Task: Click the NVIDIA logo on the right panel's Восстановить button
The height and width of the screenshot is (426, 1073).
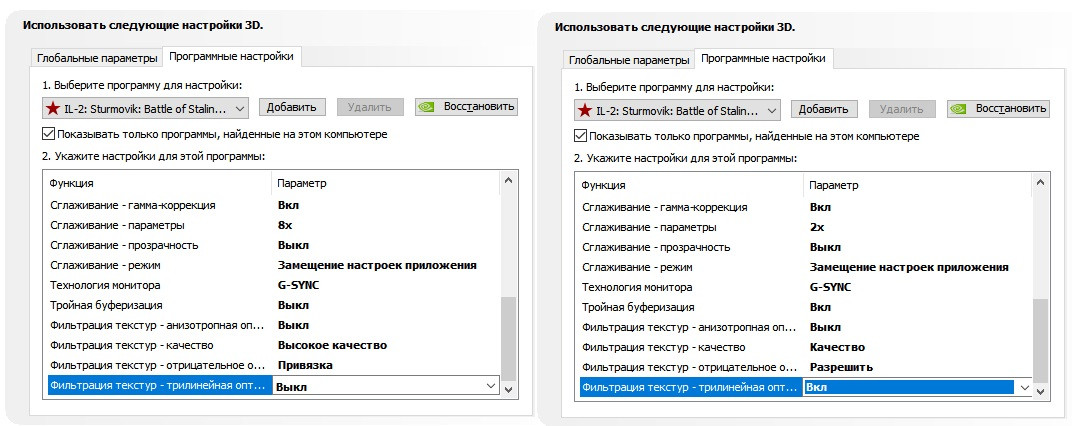Action: [x=960, y=109]
